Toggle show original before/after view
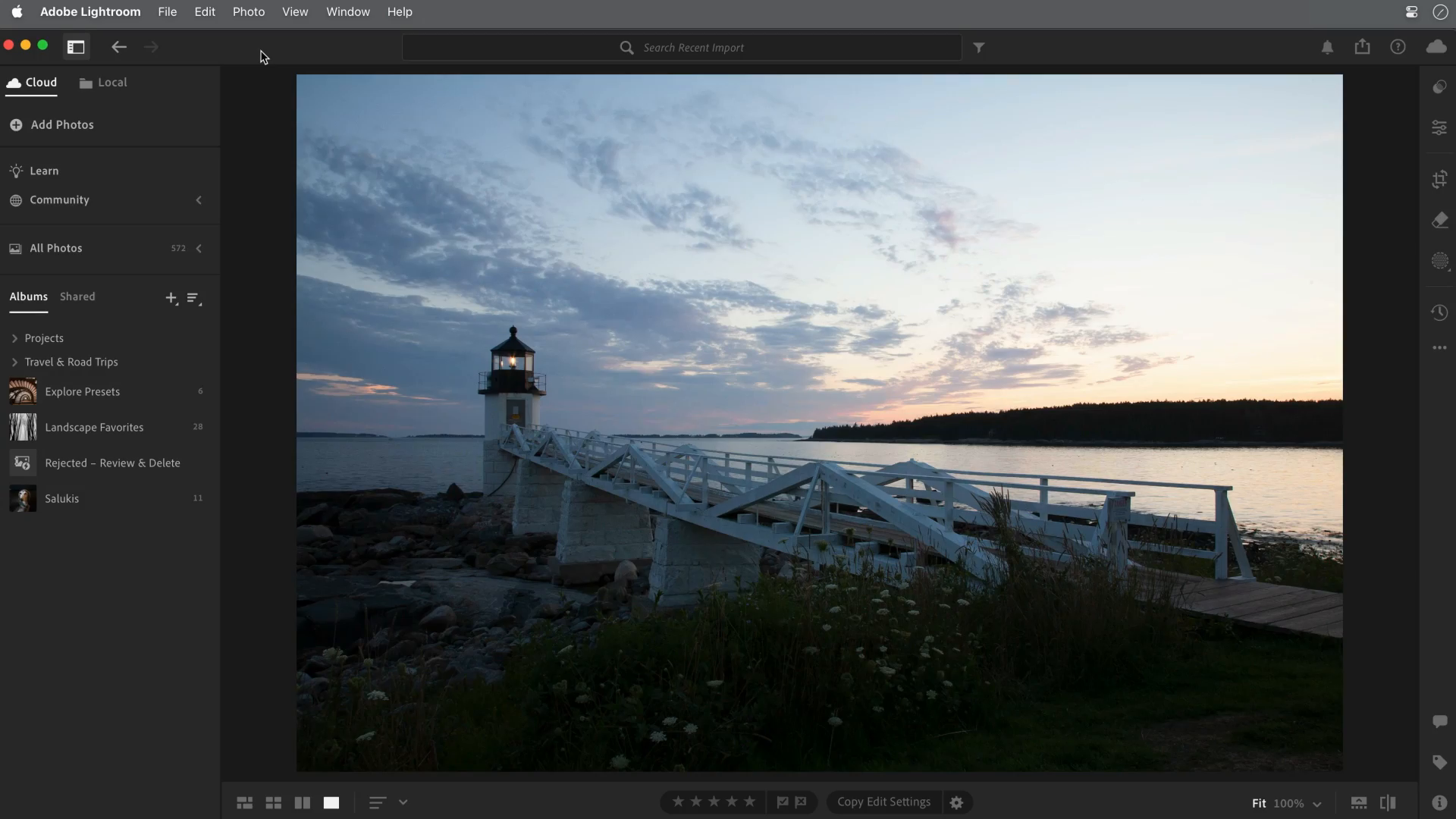The width and height of the screenshot is (1456, 819). (x=1388, y=802)
